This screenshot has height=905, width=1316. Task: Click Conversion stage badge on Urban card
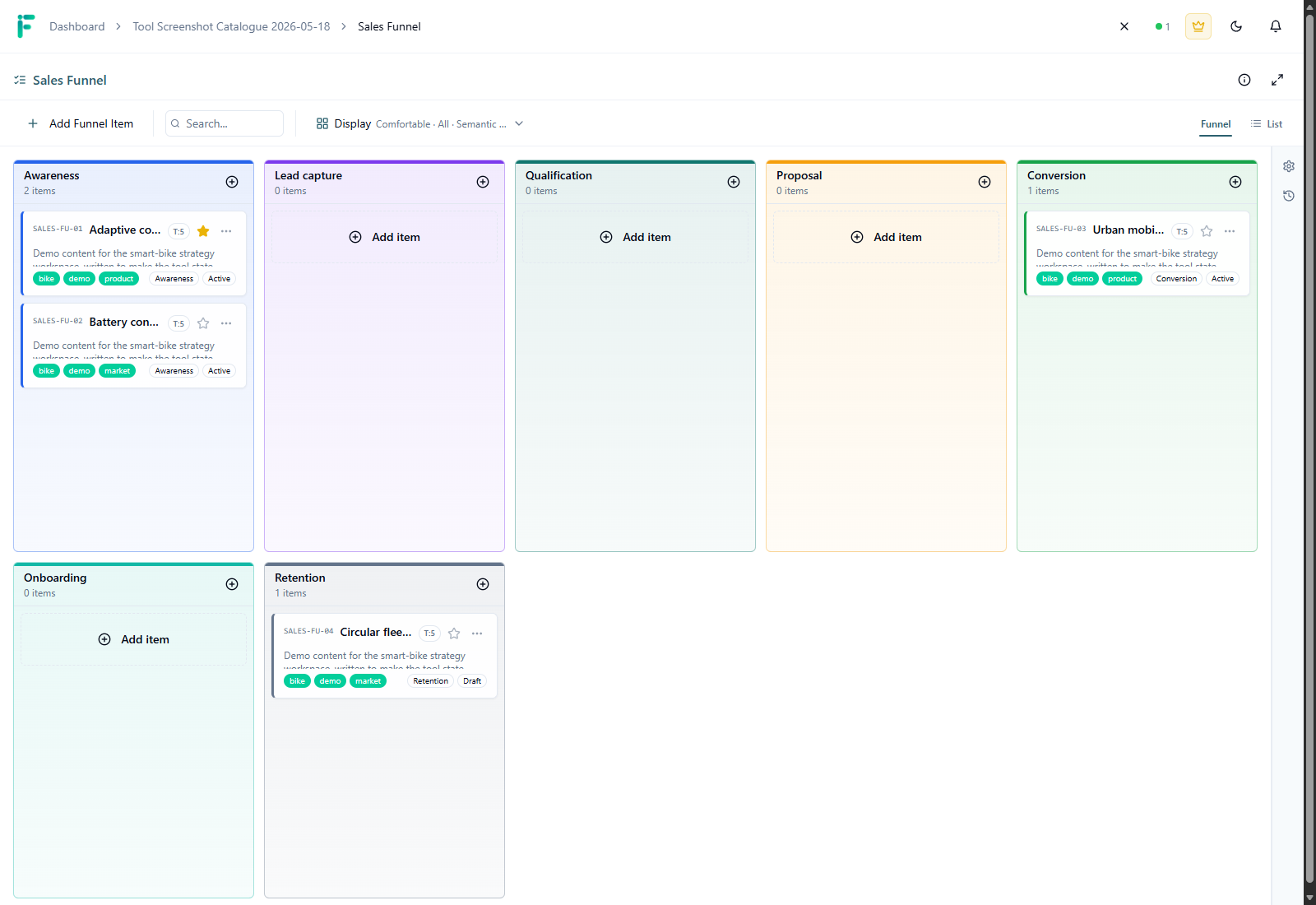coord(1176,279)
